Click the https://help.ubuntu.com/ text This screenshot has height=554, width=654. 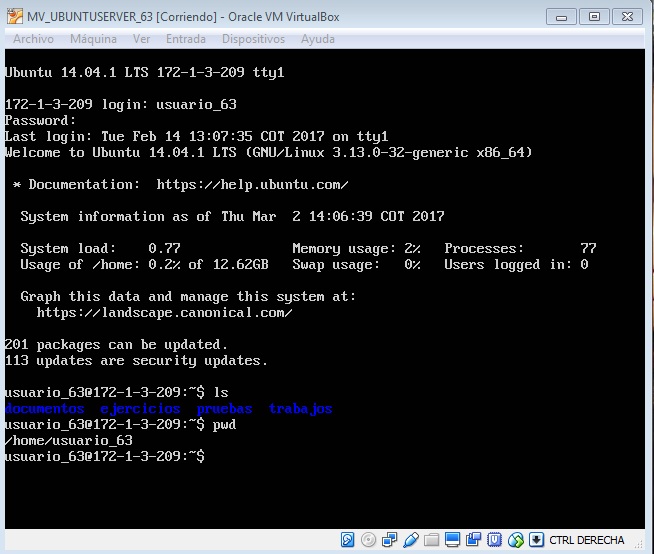click(252, 185)
